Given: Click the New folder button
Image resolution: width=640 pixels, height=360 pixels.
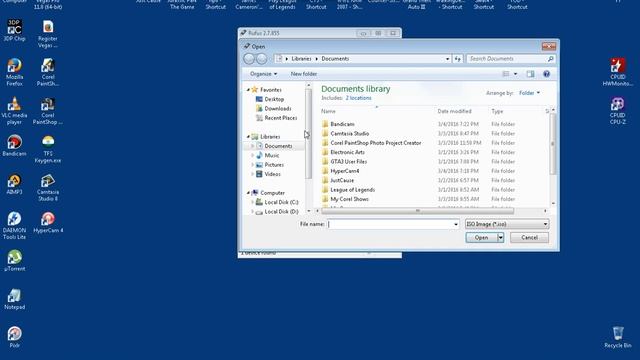Looking at the screenshot, I should coord(304,74).
